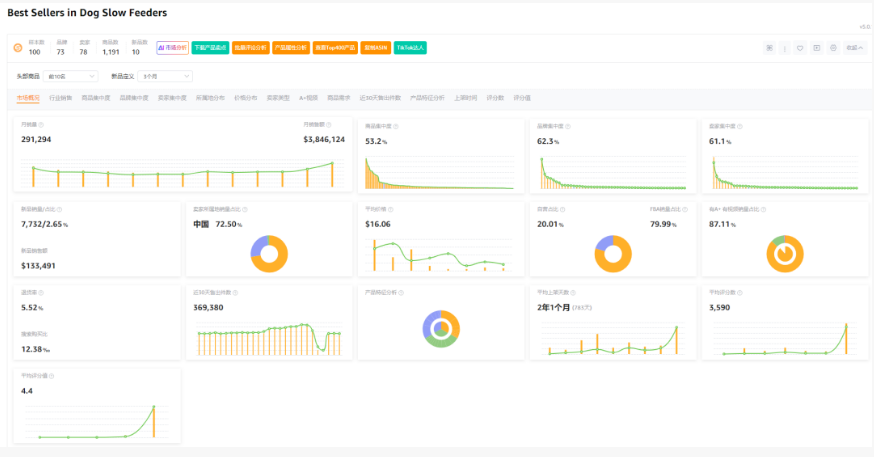Click help icon in the 3,590 average ratings card
Viewport: 874px width, 457px height.
click(x=740, y=293)
